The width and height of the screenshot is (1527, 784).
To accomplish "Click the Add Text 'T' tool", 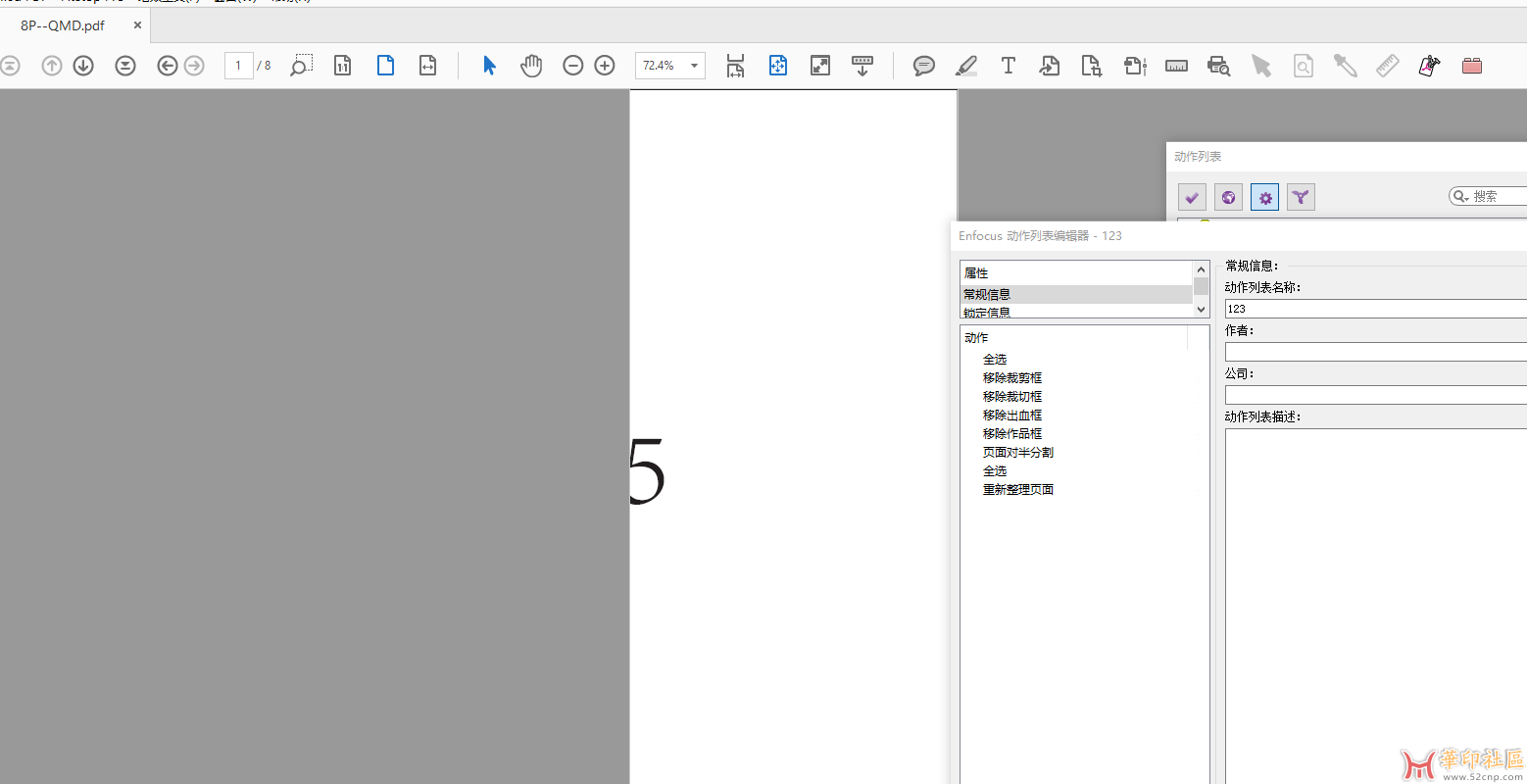I will point(1008,66).
